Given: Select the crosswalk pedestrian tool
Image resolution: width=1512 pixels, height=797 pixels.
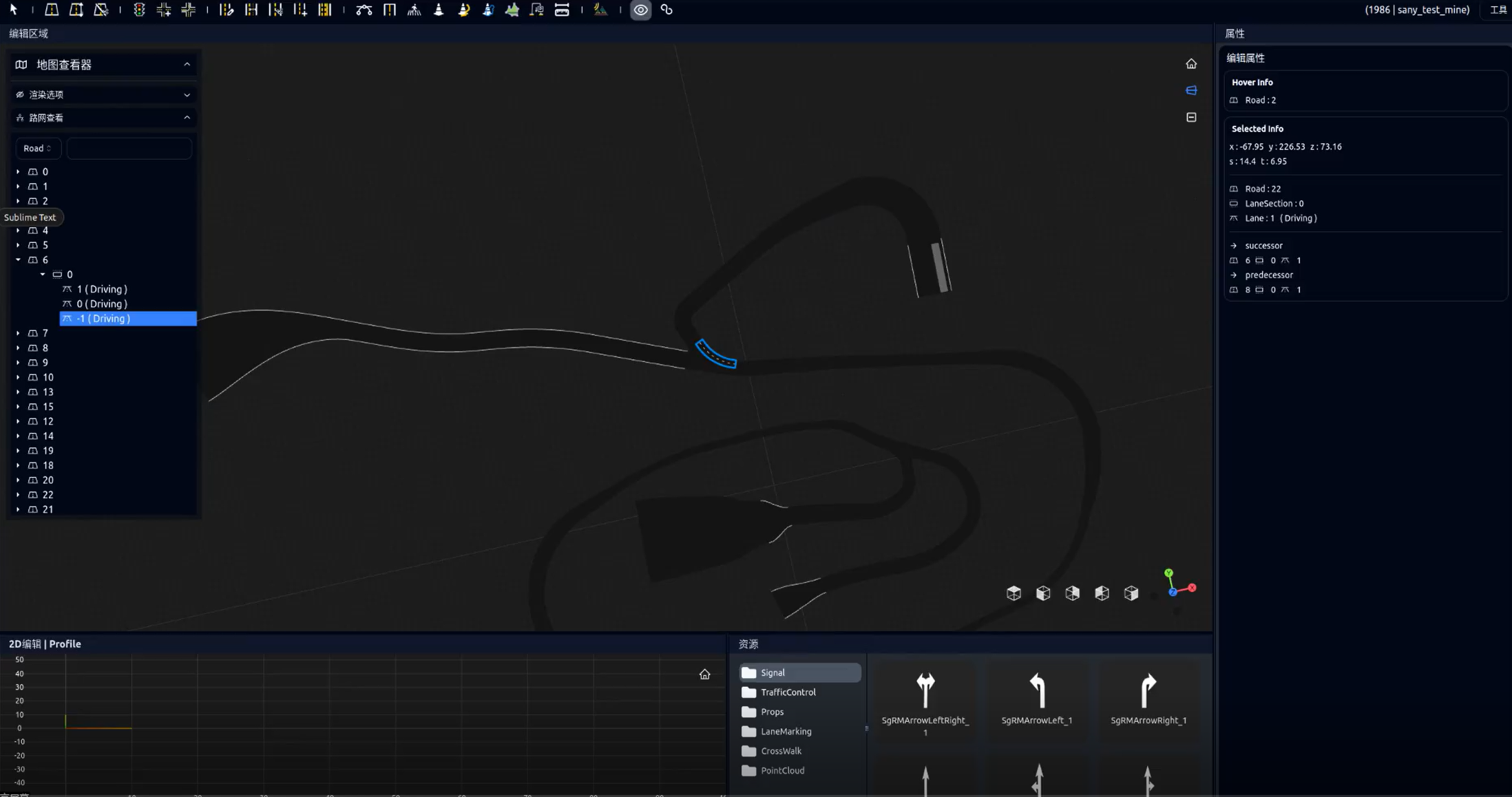Looking at the screenshot, I should point(414,10).
